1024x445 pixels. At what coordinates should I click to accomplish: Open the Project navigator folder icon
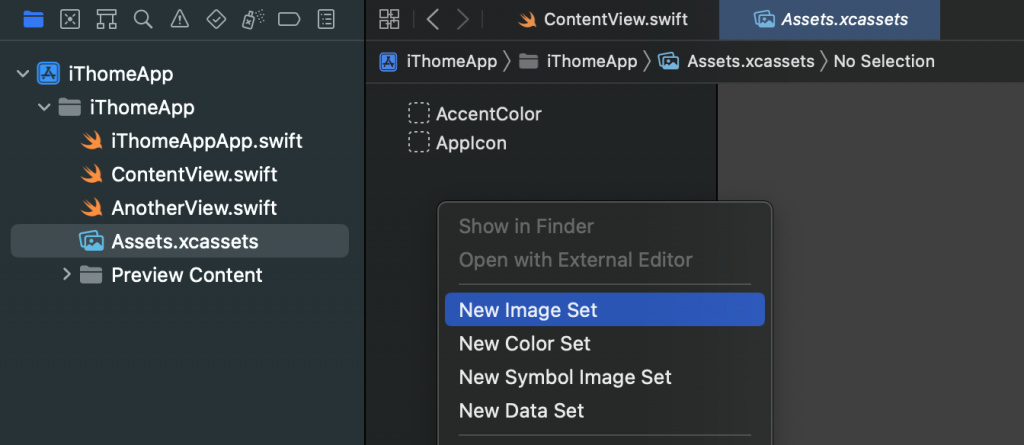click(x=33, y=18)
